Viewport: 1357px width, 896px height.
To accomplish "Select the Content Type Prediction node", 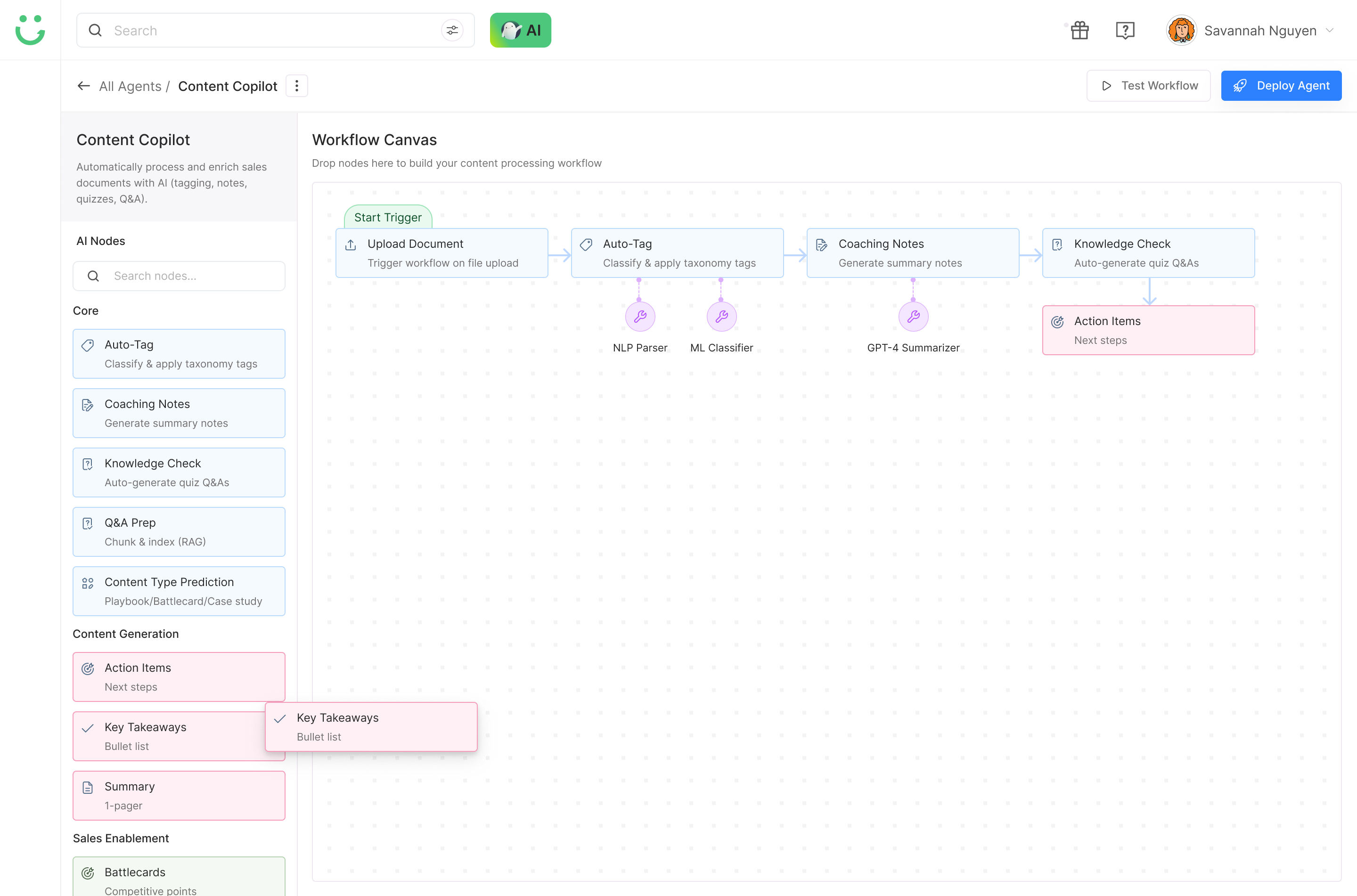I will point(179,591).
